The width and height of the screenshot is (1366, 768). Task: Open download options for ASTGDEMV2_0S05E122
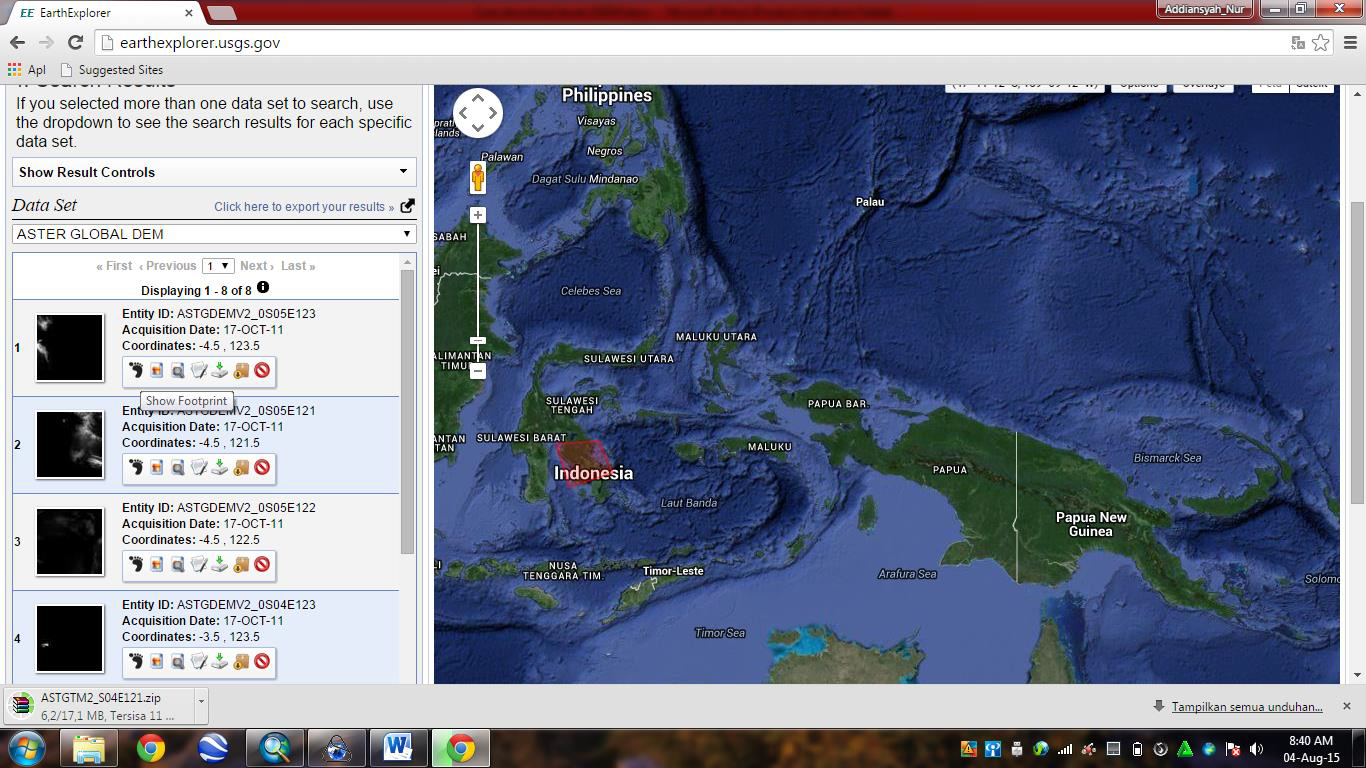click(x=220, y=565)
